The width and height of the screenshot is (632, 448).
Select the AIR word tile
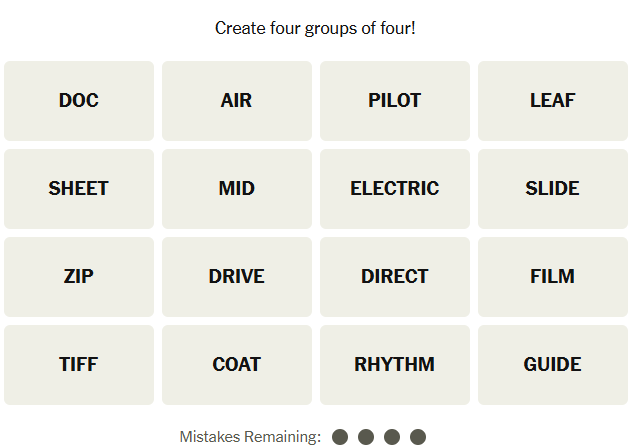[237, 101]
